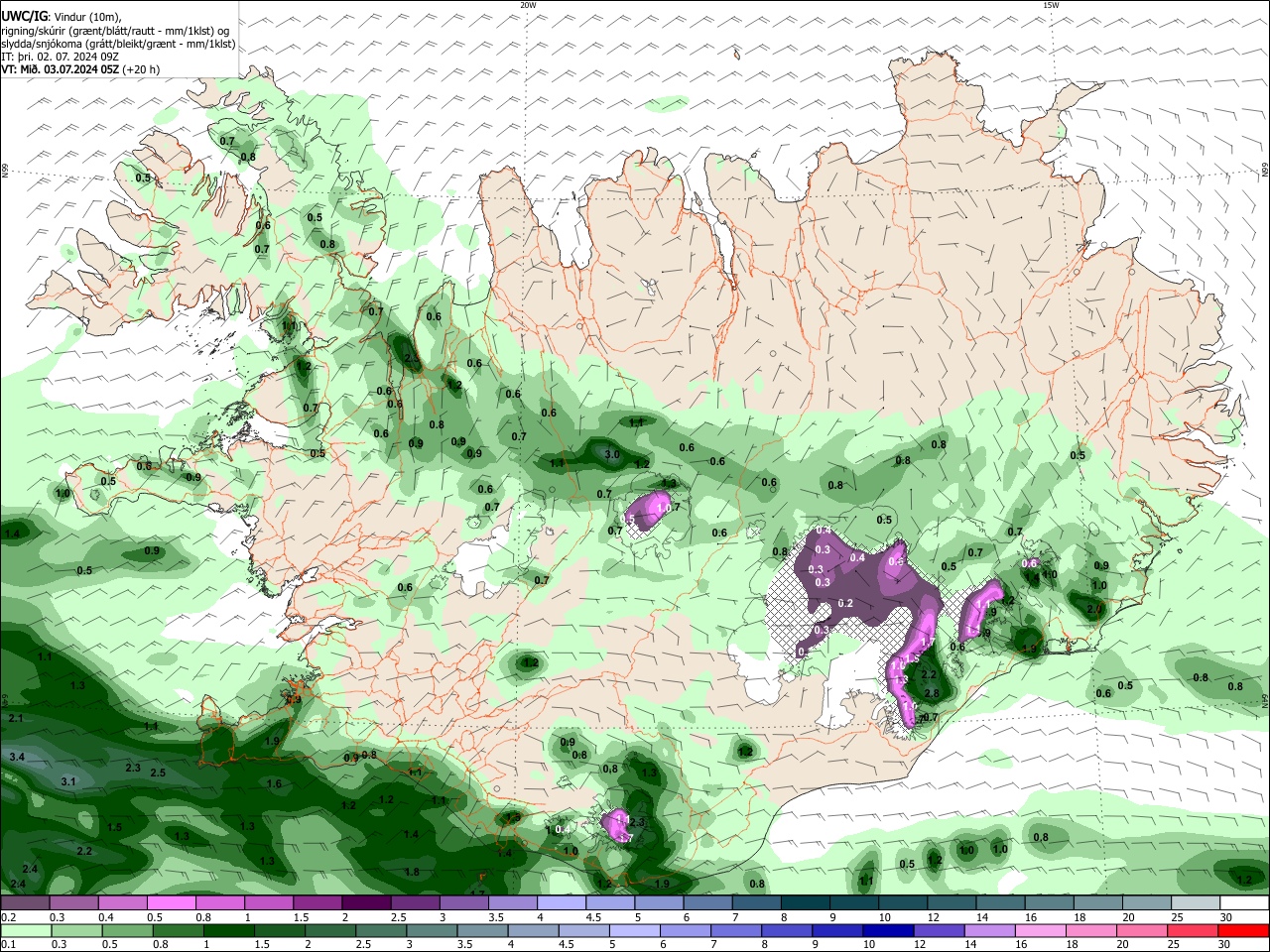
Task: Click the darkest purple snow swatch labeled 2
Action: pos(365,903)
